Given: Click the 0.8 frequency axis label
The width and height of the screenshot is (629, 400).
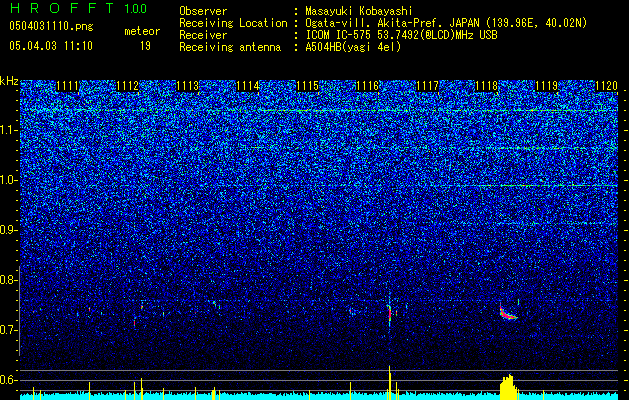Looking at the screenshot, I should 8,280.
